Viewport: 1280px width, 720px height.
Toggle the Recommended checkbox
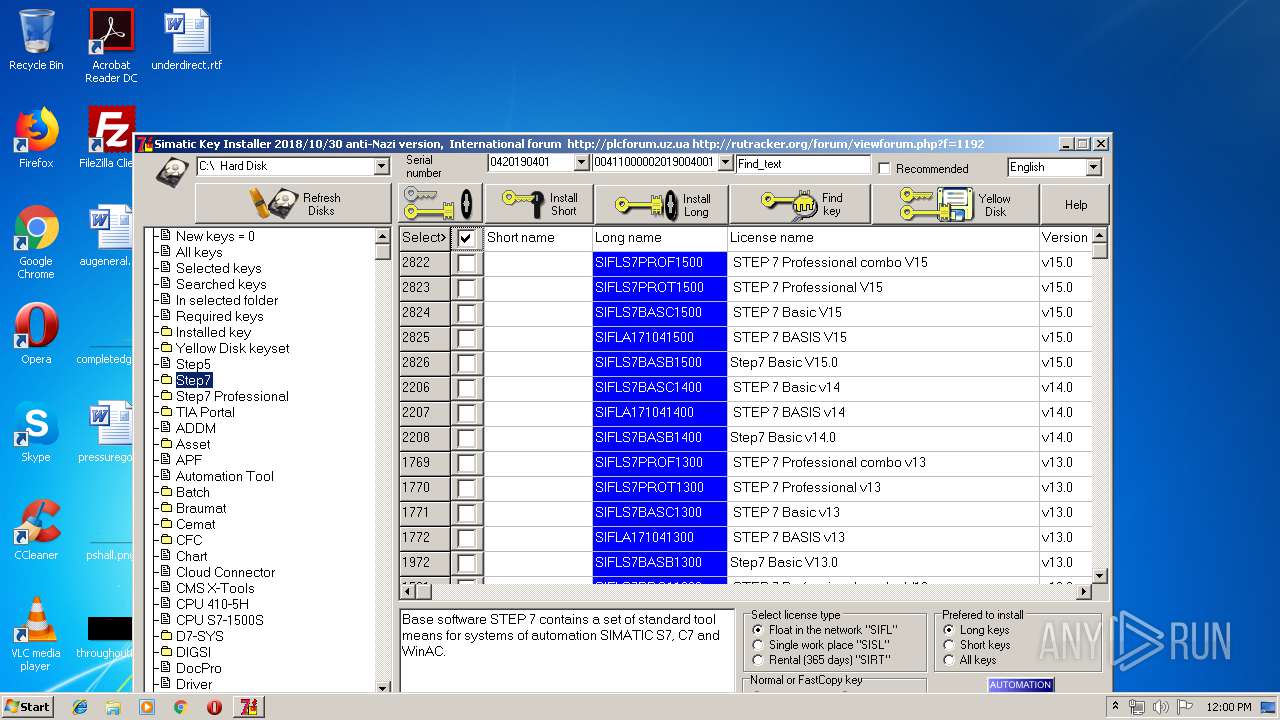tap(884, 168)
